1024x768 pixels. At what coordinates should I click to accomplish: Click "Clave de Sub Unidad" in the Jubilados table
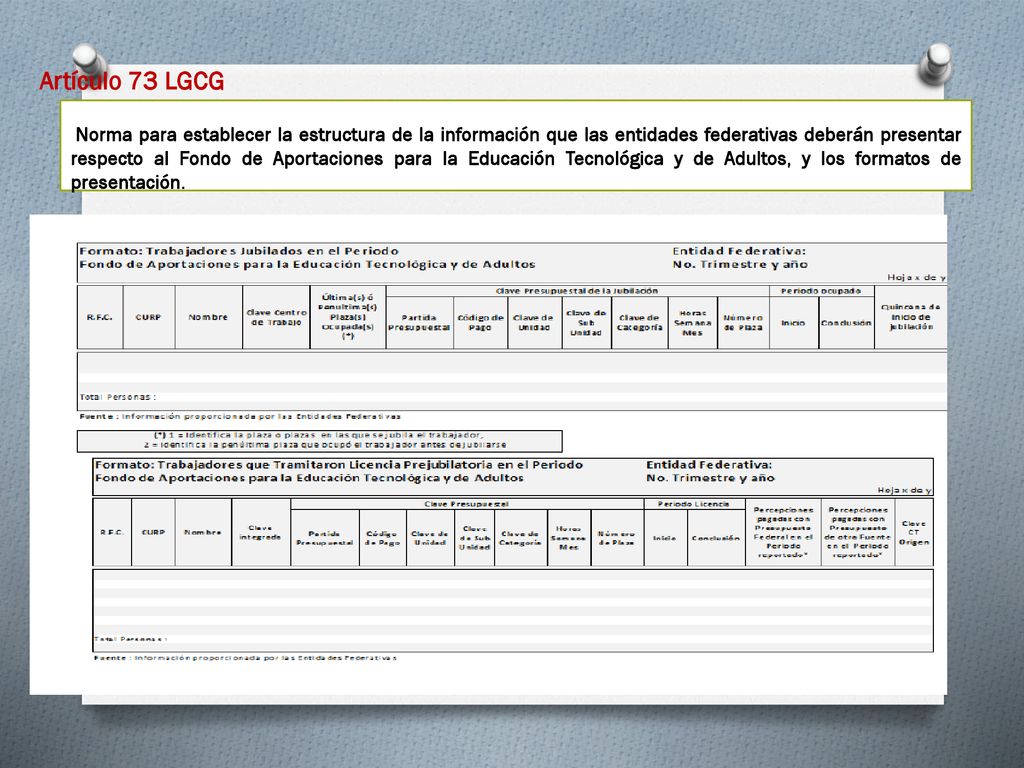pos(586,323)
